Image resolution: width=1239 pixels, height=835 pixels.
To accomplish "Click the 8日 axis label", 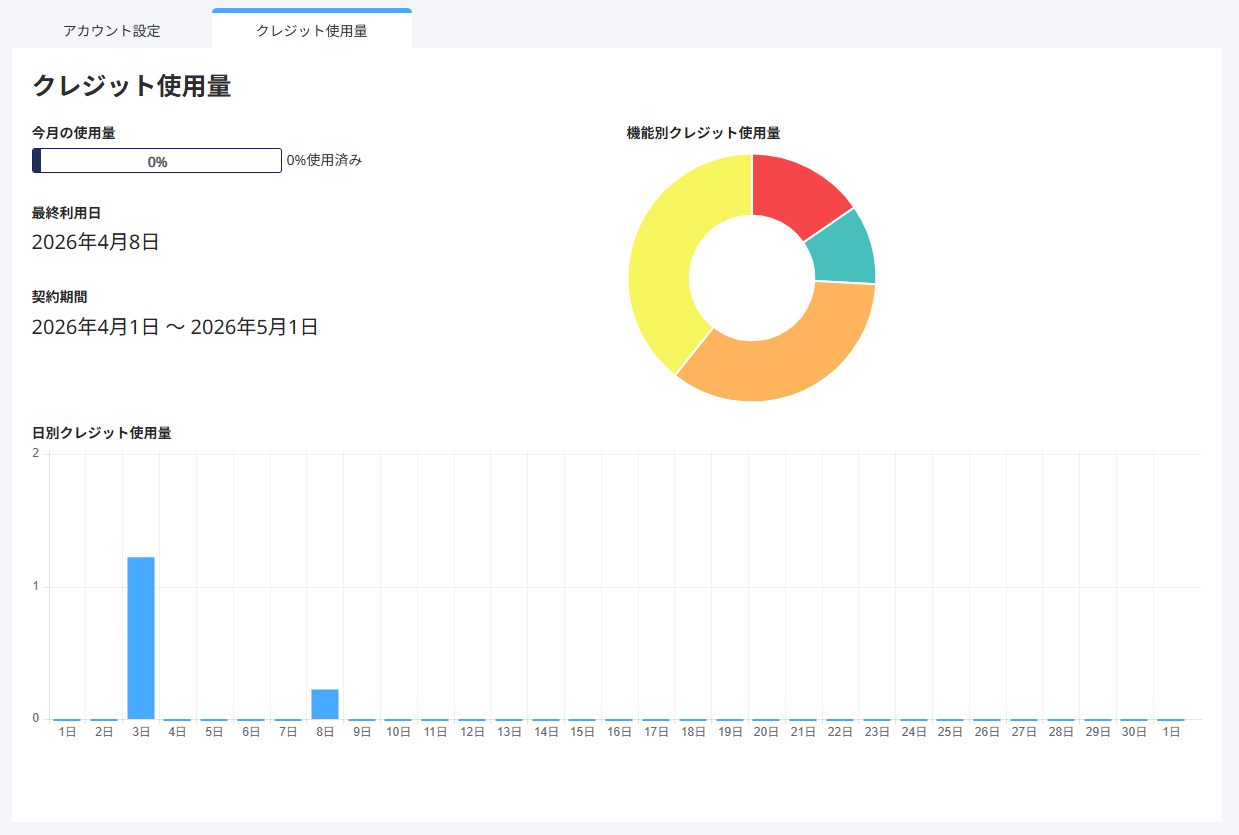I will (x=325, y=732).
